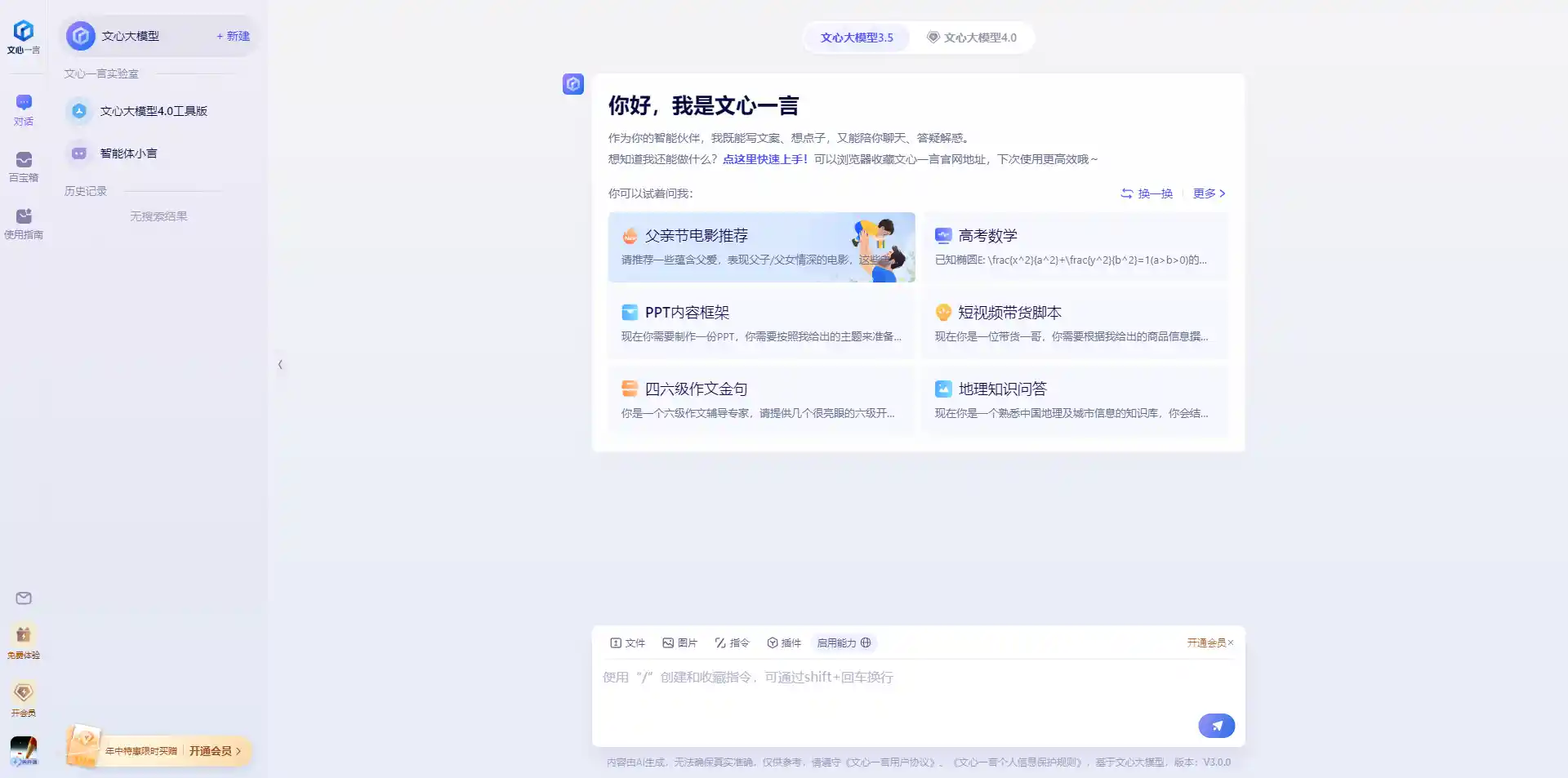Close the 开通会员 prompt above input
Viewport: 1568px width, 778px height.
[1231, 642]
